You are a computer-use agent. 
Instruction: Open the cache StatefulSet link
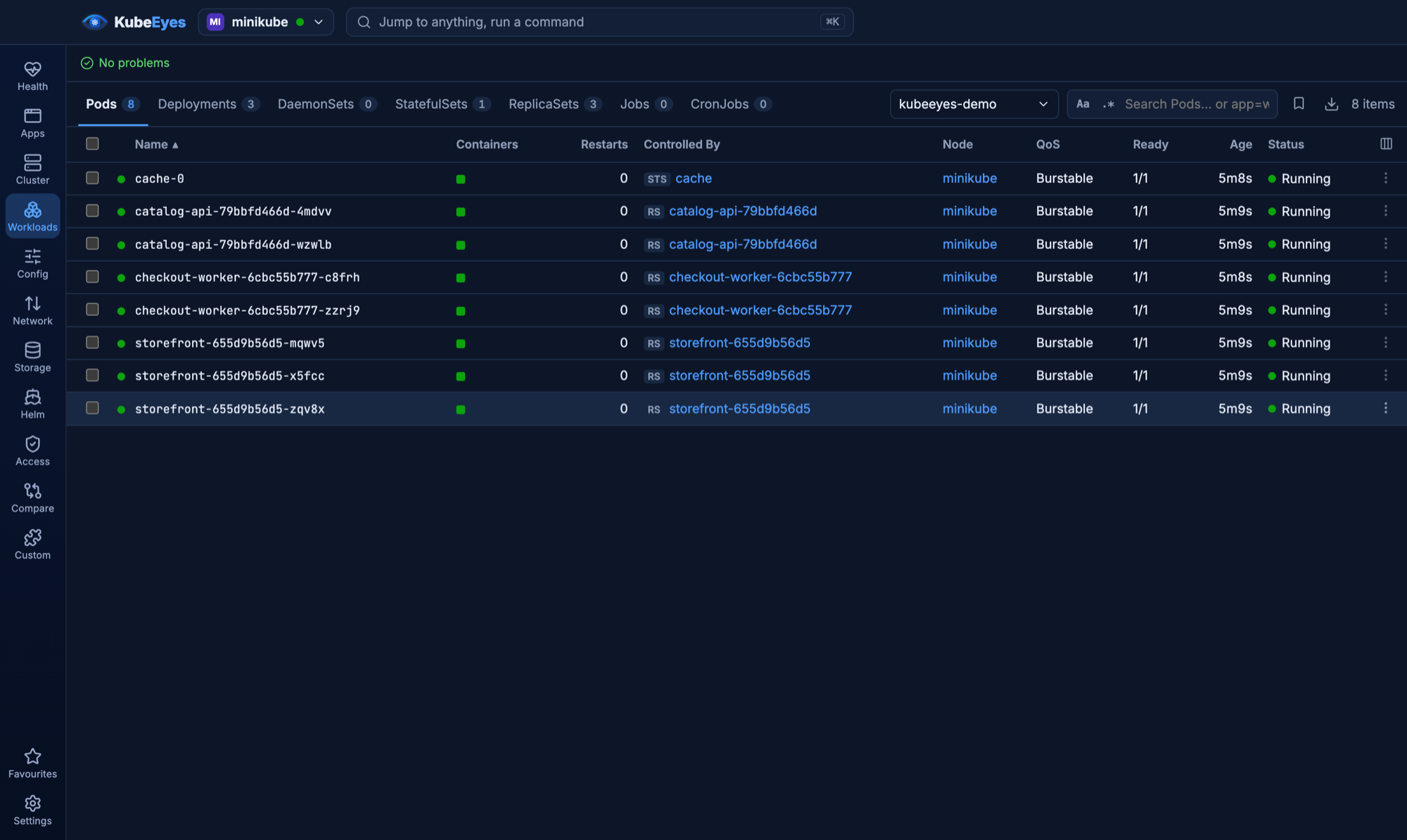pos(693,178)
